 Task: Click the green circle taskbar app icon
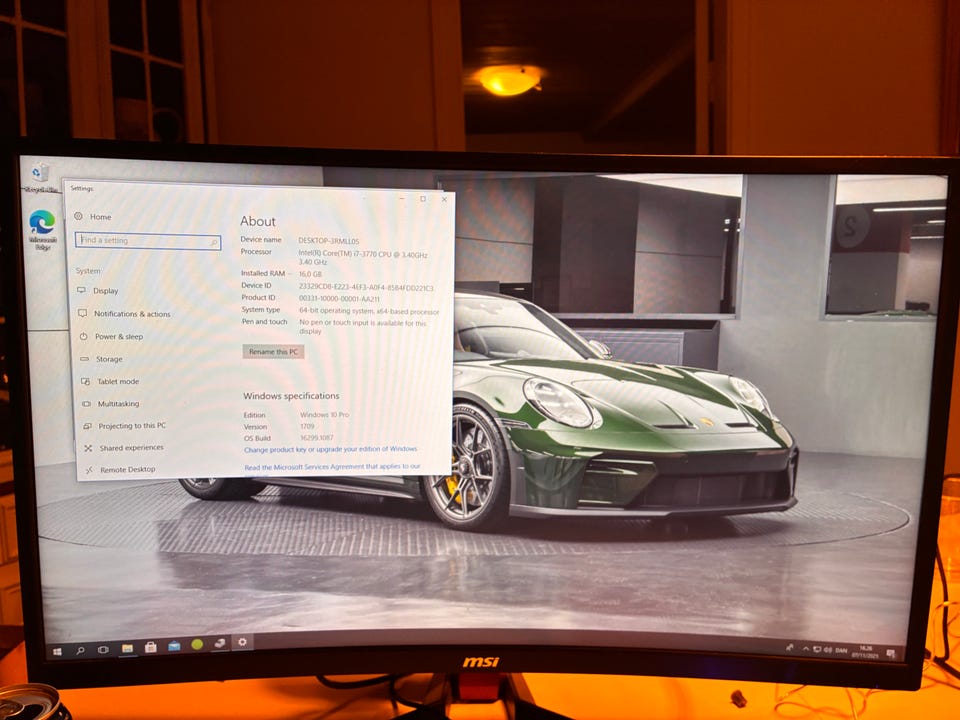point(197,645)
